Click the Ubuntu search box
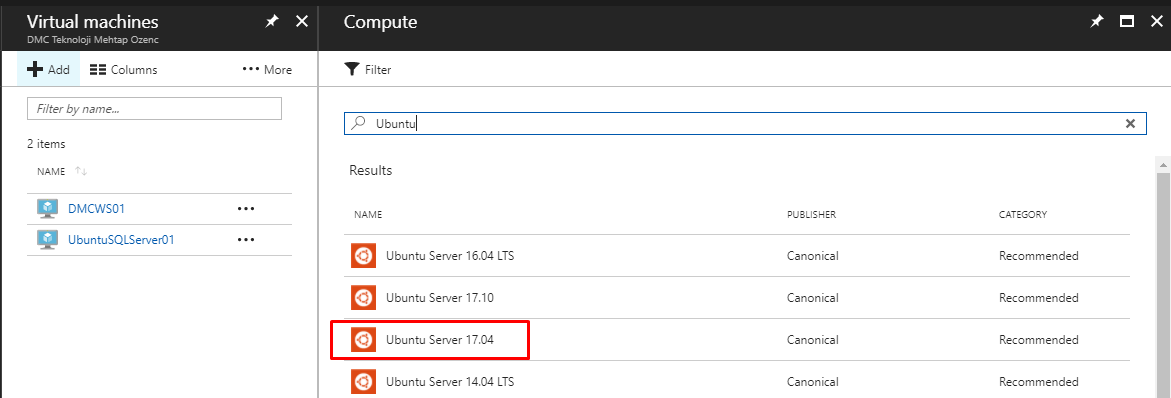This screenshot has height=398, width=1171. coord(745,124)
